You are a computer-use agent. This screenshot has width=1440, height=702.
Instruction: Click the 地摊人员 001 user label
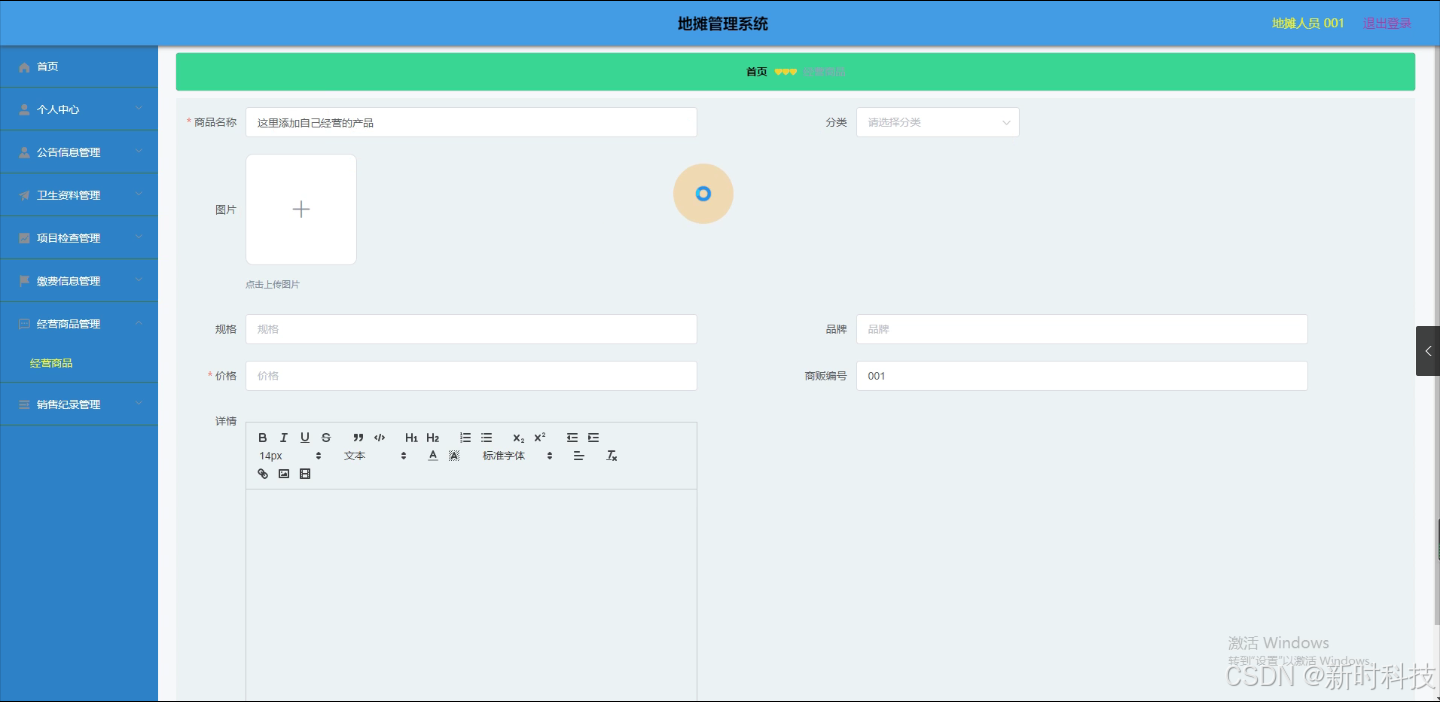pos(1308,23)
